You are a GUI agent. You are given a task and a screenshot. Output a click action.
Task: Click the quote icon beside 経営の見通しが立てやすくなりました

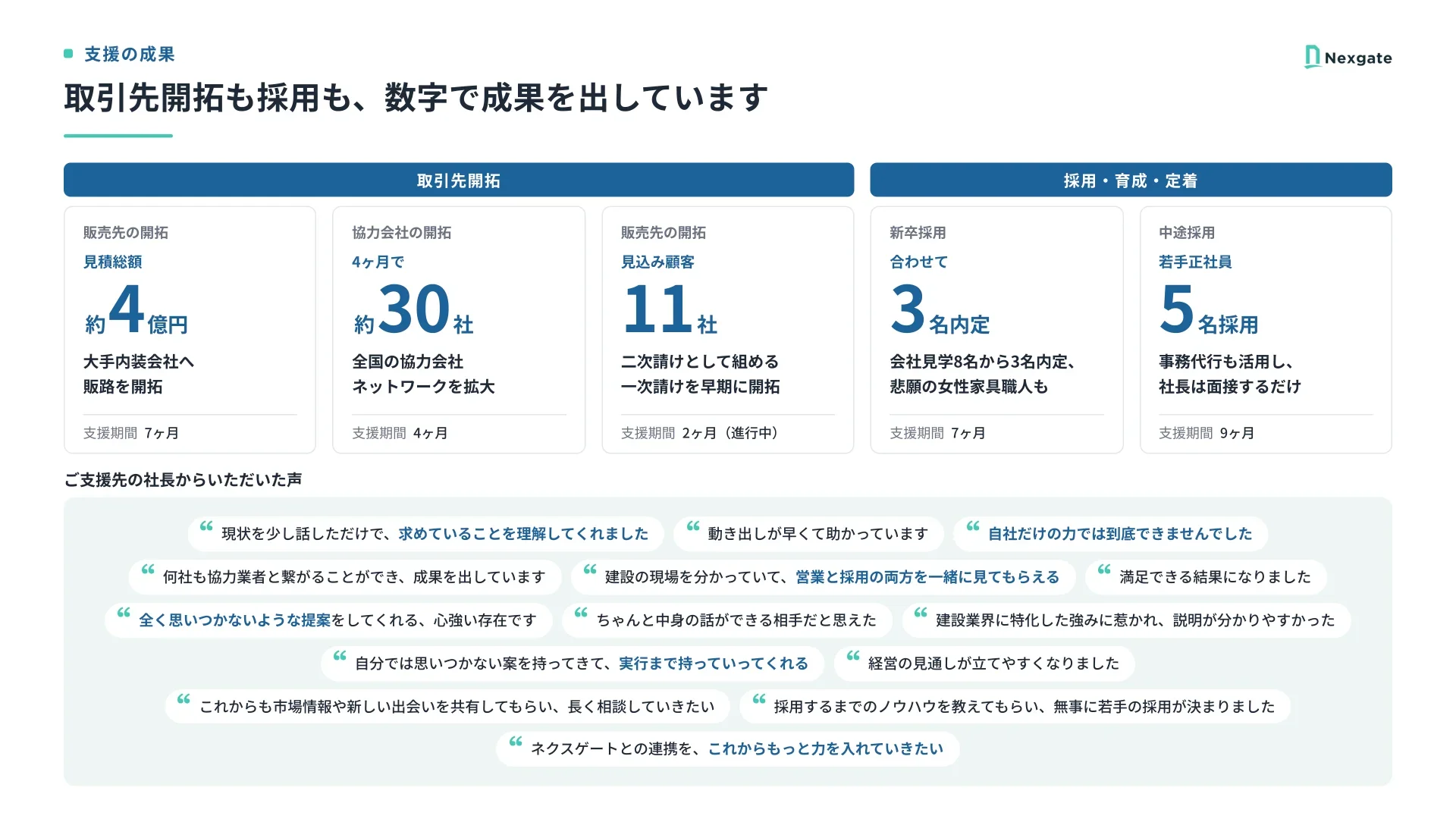click(x=853, y=656)
